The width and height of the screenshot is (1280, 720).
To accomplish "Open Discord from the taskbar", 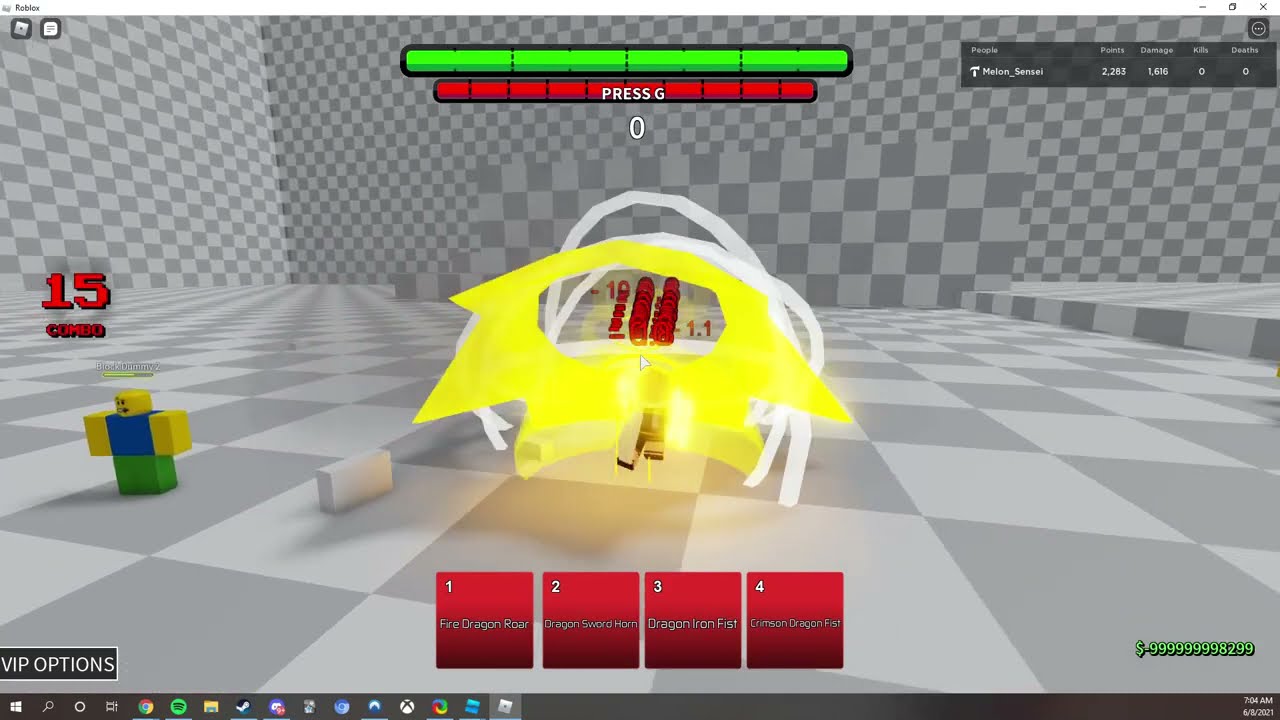I will [277, 707].
